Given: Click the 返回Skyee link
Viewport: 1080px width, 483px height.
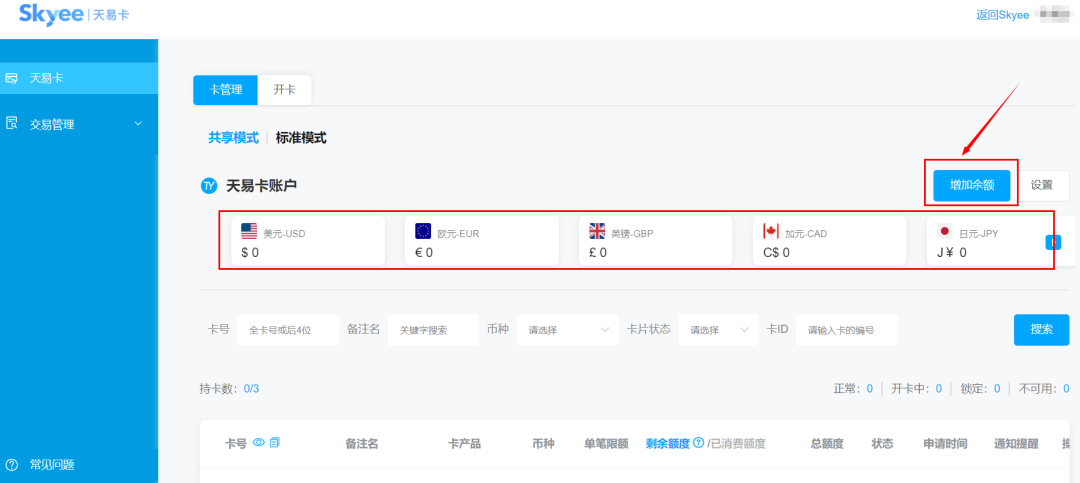Looking at the screenshot, I should tap(1002, 15).
